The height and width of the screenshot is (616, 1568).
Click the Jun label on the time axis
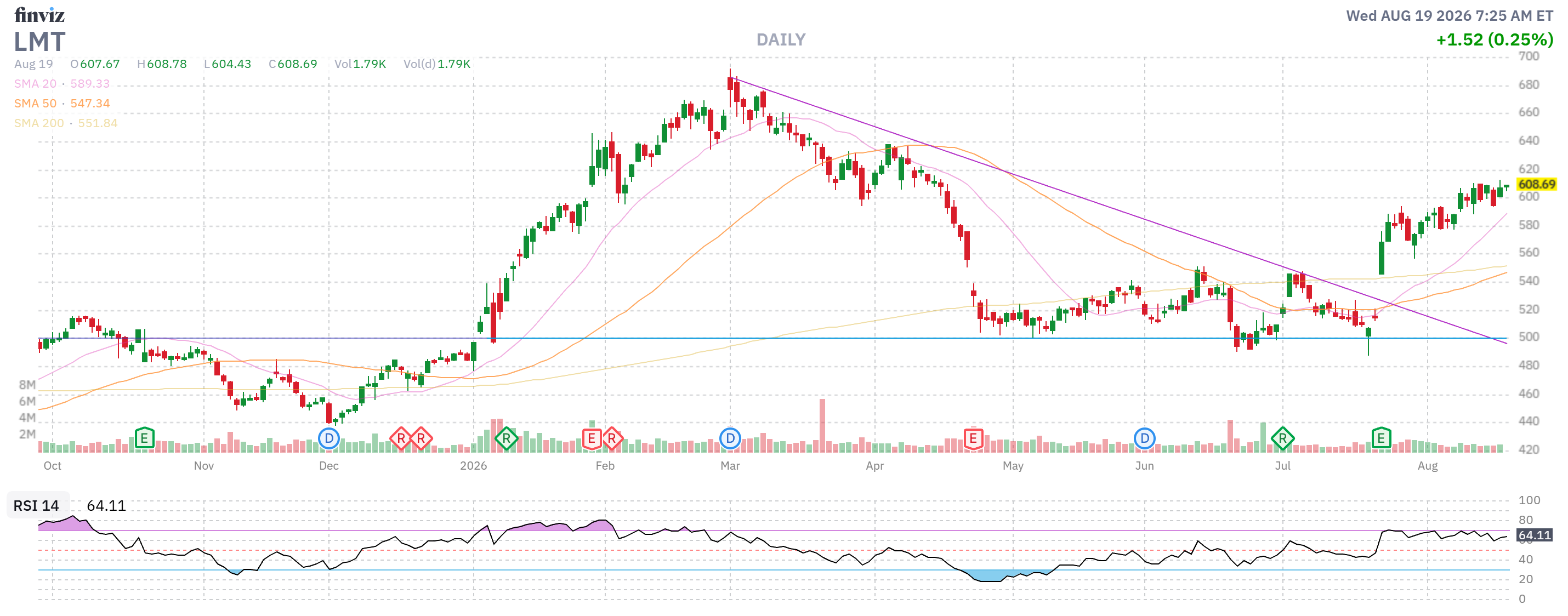tap(1144, 466)
